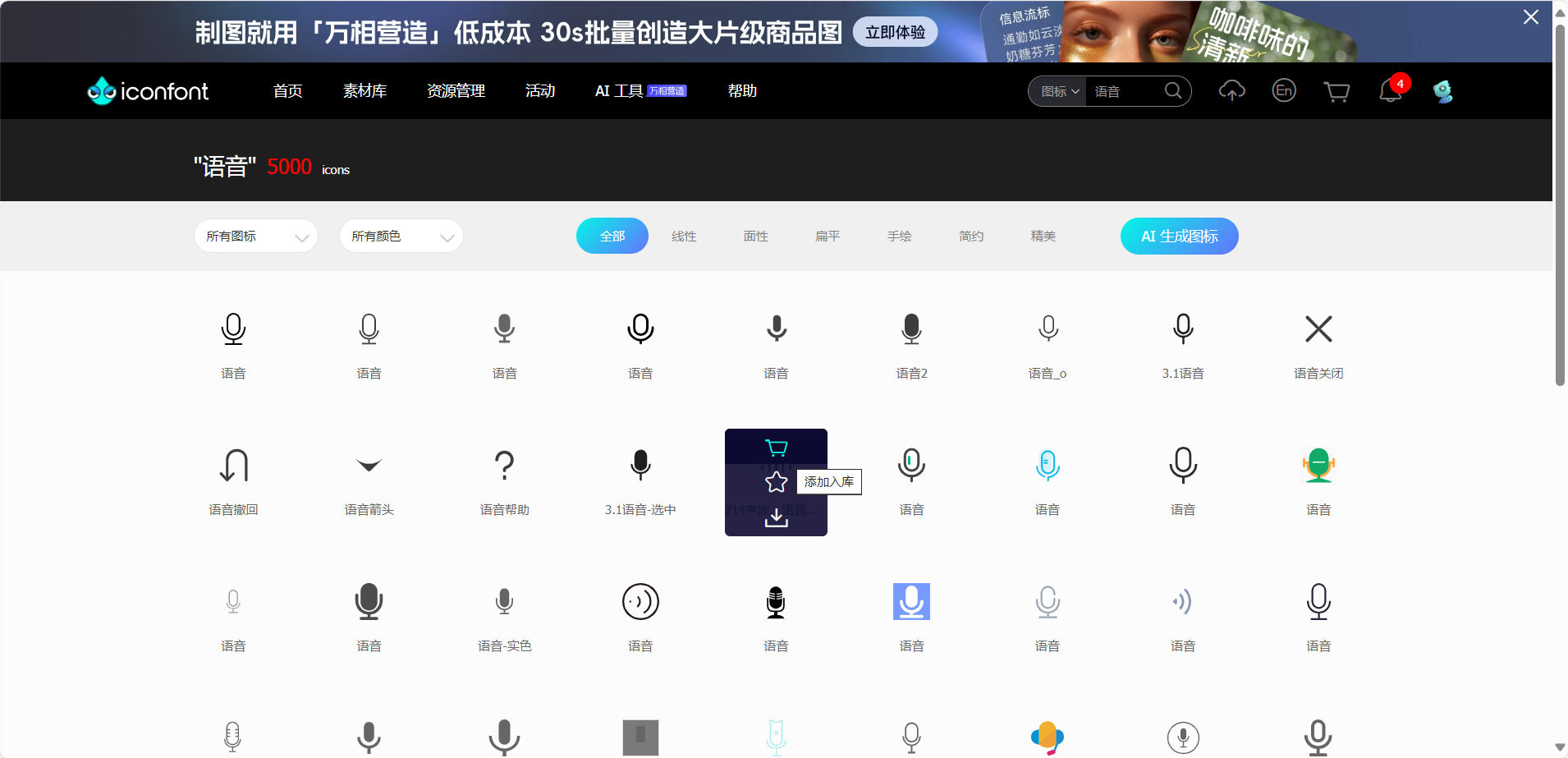
Task: Download the hovered icon
Action: [776, 517]
